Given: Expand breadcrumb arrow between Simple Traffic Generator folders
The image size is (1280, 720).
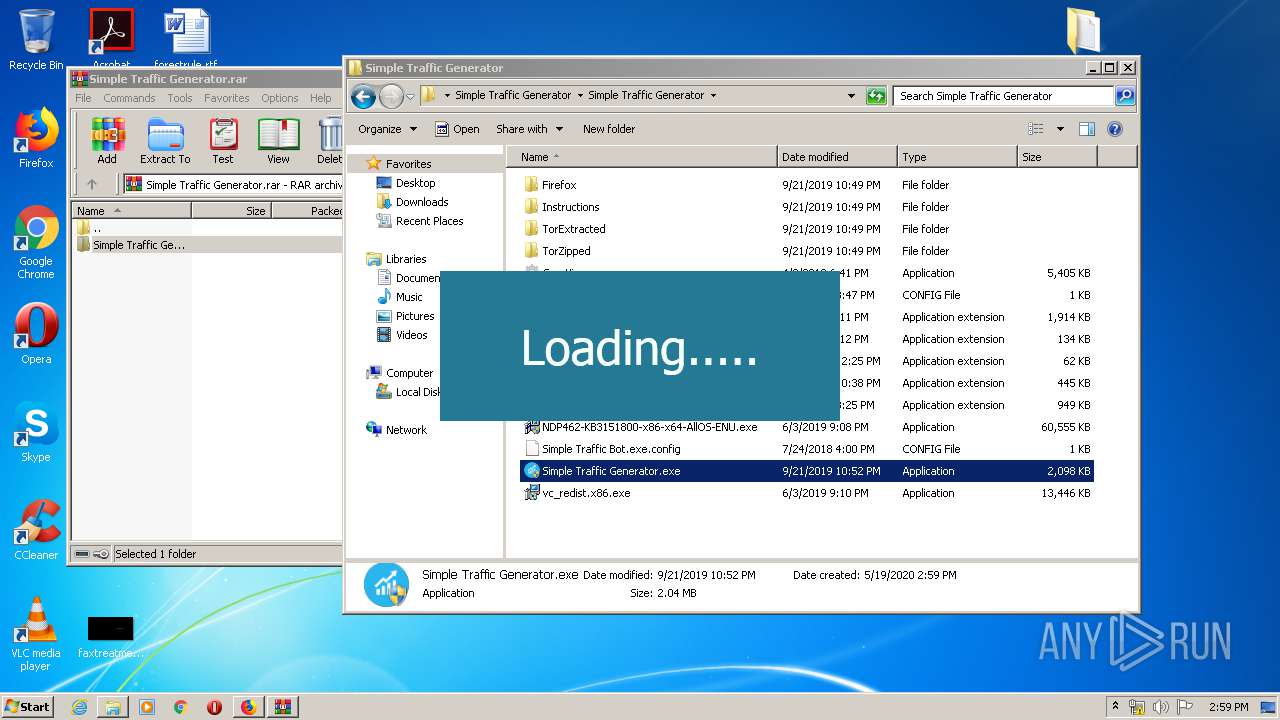Looking at the screenshot, I should click(x=580, y=96).
